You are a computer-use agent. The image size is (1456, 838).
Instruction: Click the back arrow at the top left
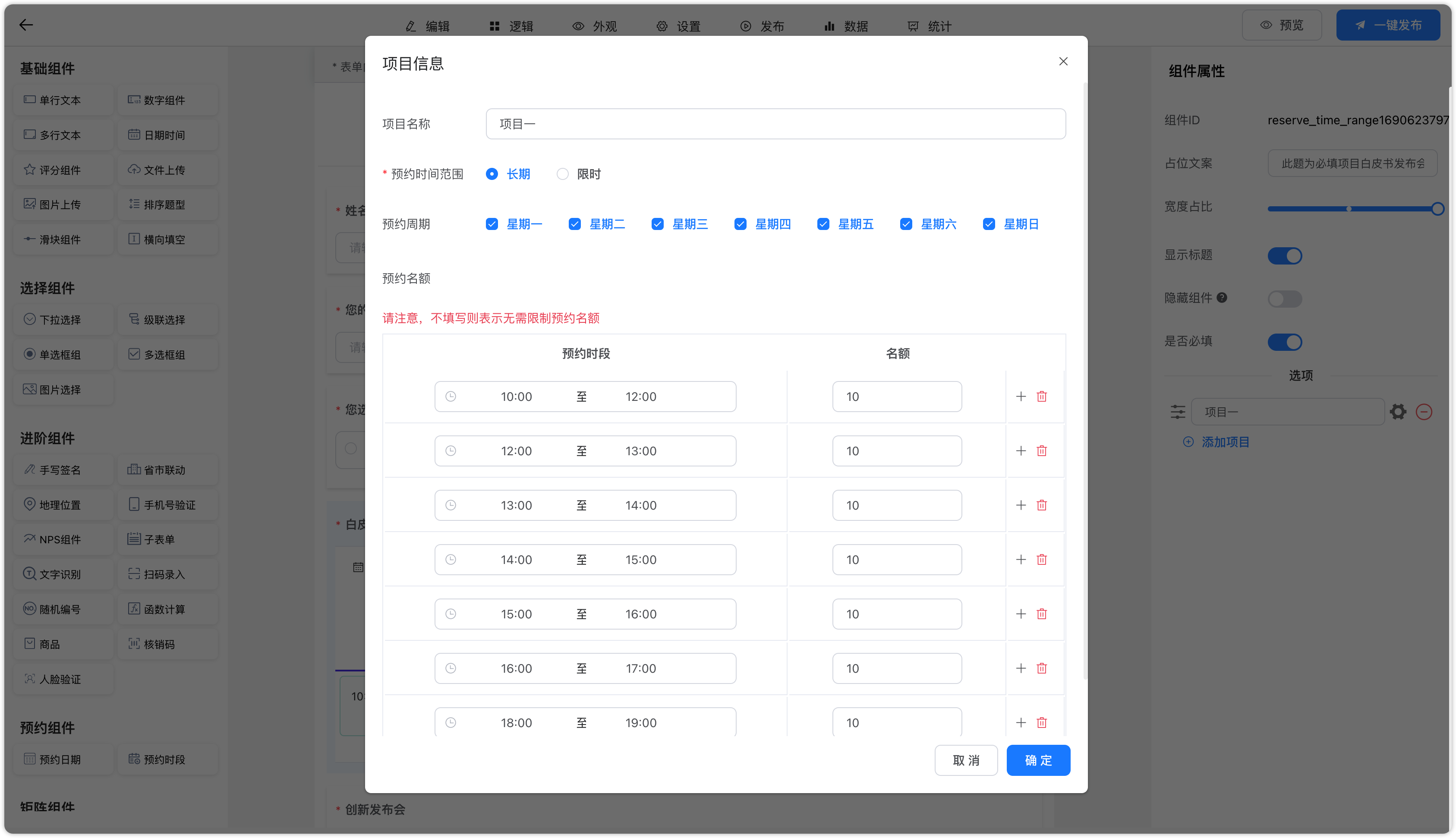26,25
